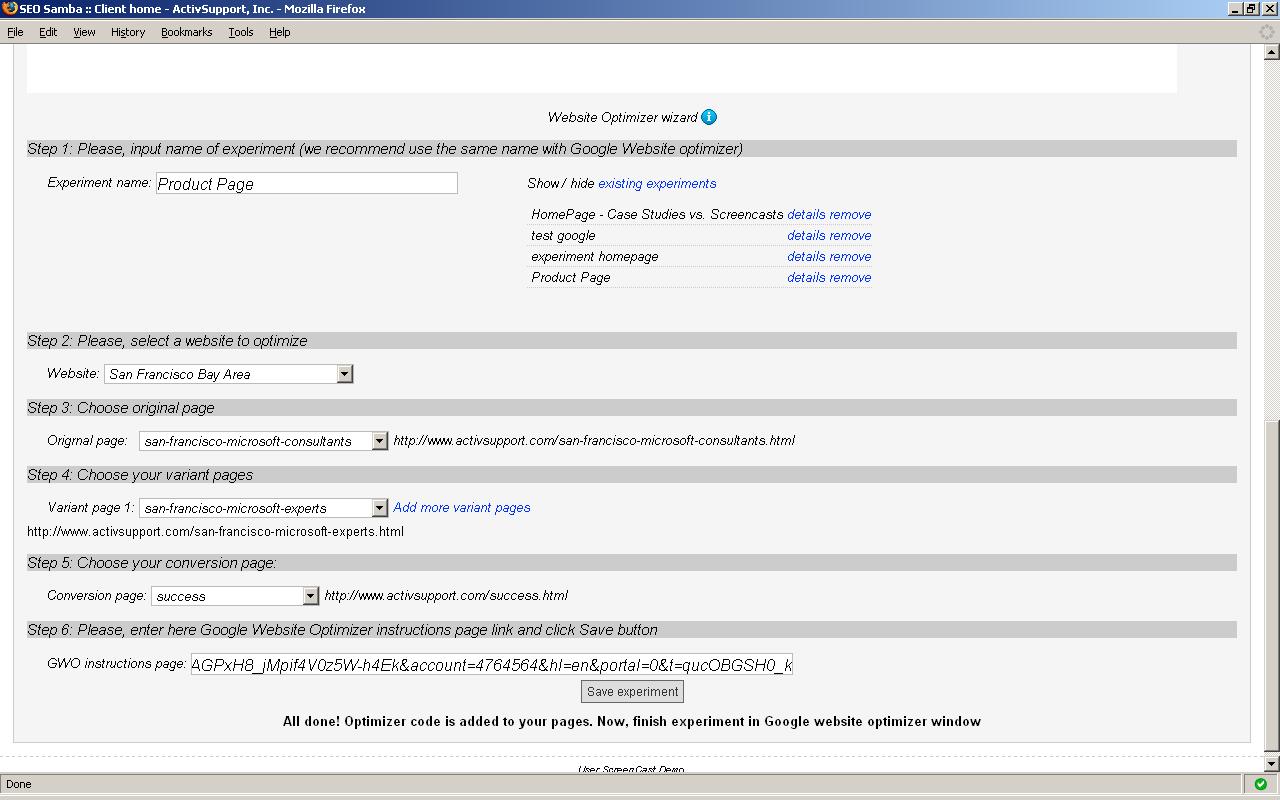Focus the Experiment name input field

(307, 183)
